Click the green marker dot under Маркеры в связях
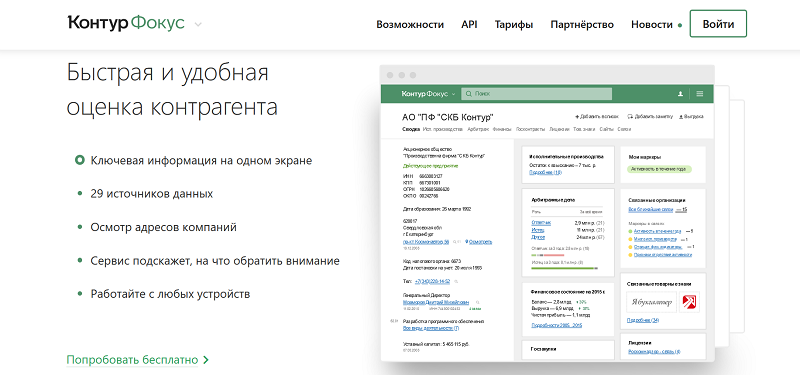The height and width of the screenshot is (375, 800). 630,231
